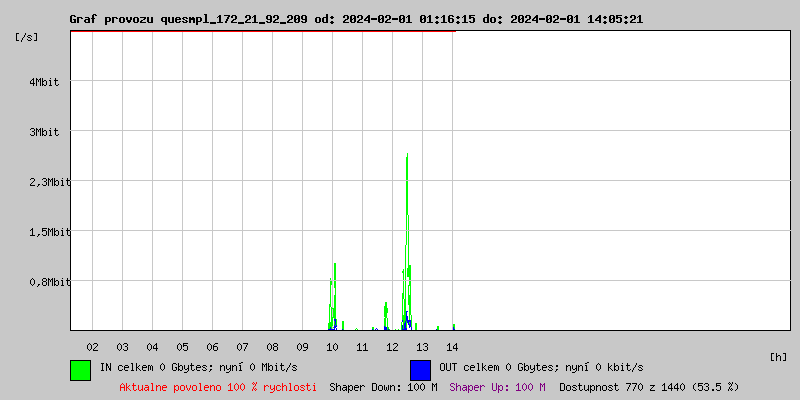Click the graph title text at top
The width and height of the screenshot is (800, 400).
[x=369, y=19]
